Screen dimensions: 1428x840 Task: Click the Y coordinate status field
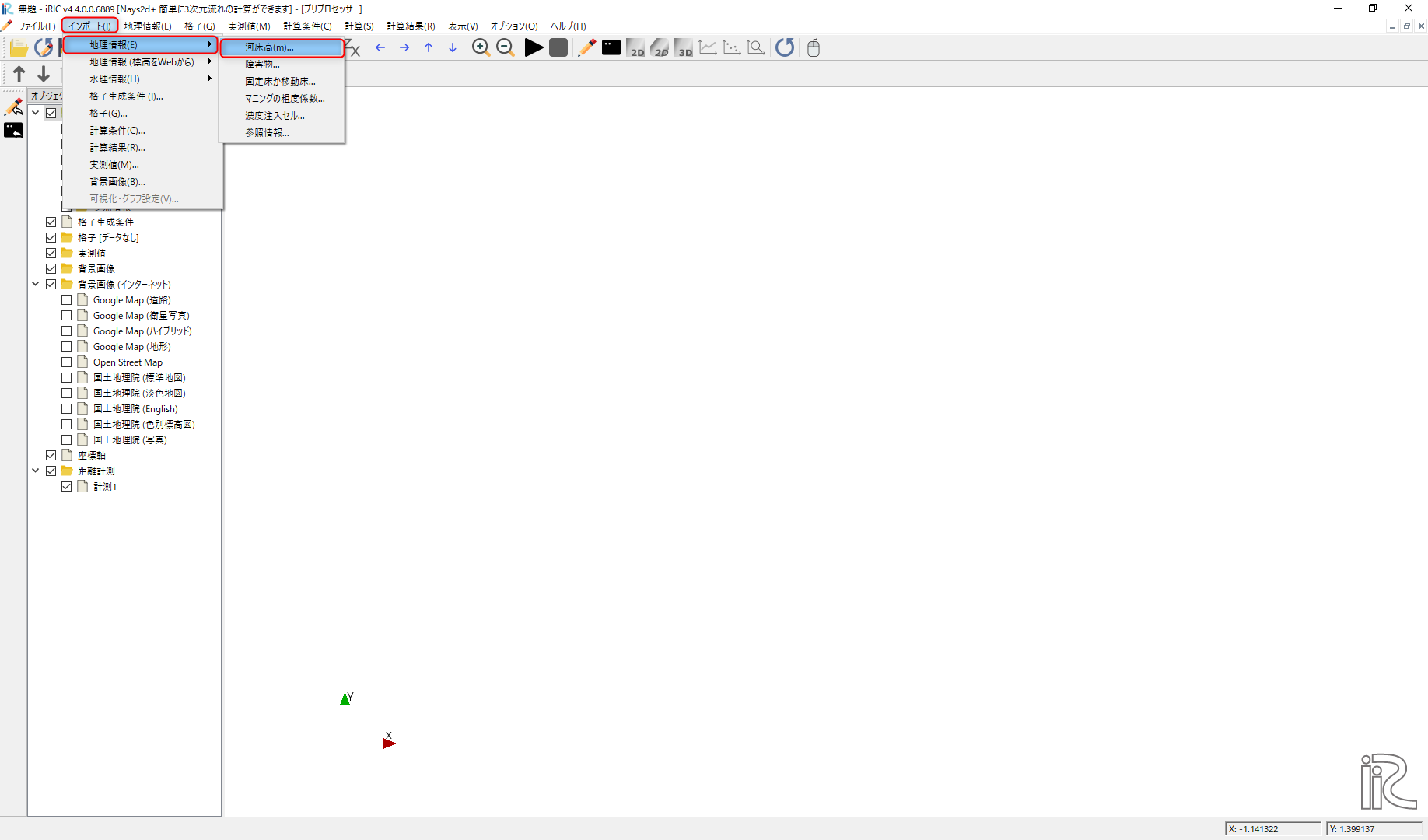[1374, 829]
